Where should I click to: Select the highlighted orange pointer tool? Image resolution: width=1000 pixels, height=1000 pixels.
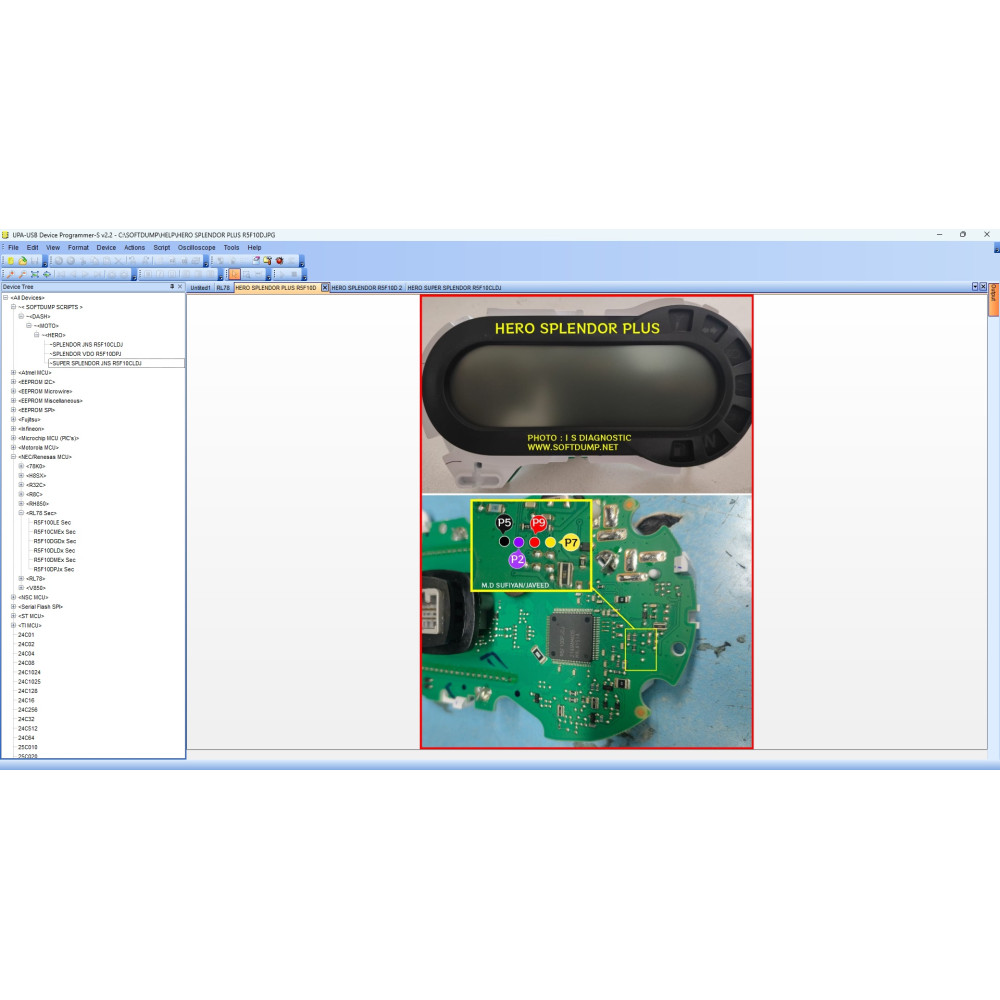coord(234,274)
